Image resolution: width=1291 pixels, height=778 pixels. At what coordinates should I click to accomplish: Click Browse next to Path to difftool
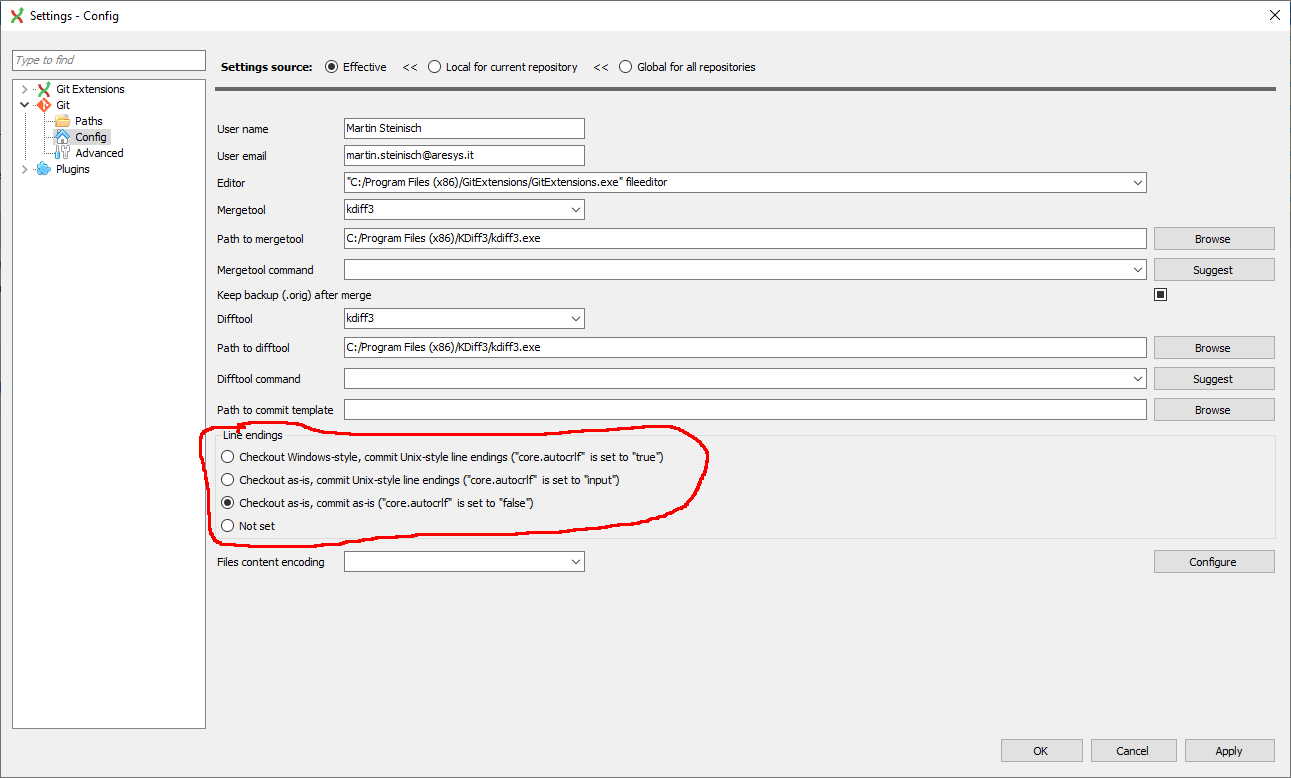[1213, 347]
